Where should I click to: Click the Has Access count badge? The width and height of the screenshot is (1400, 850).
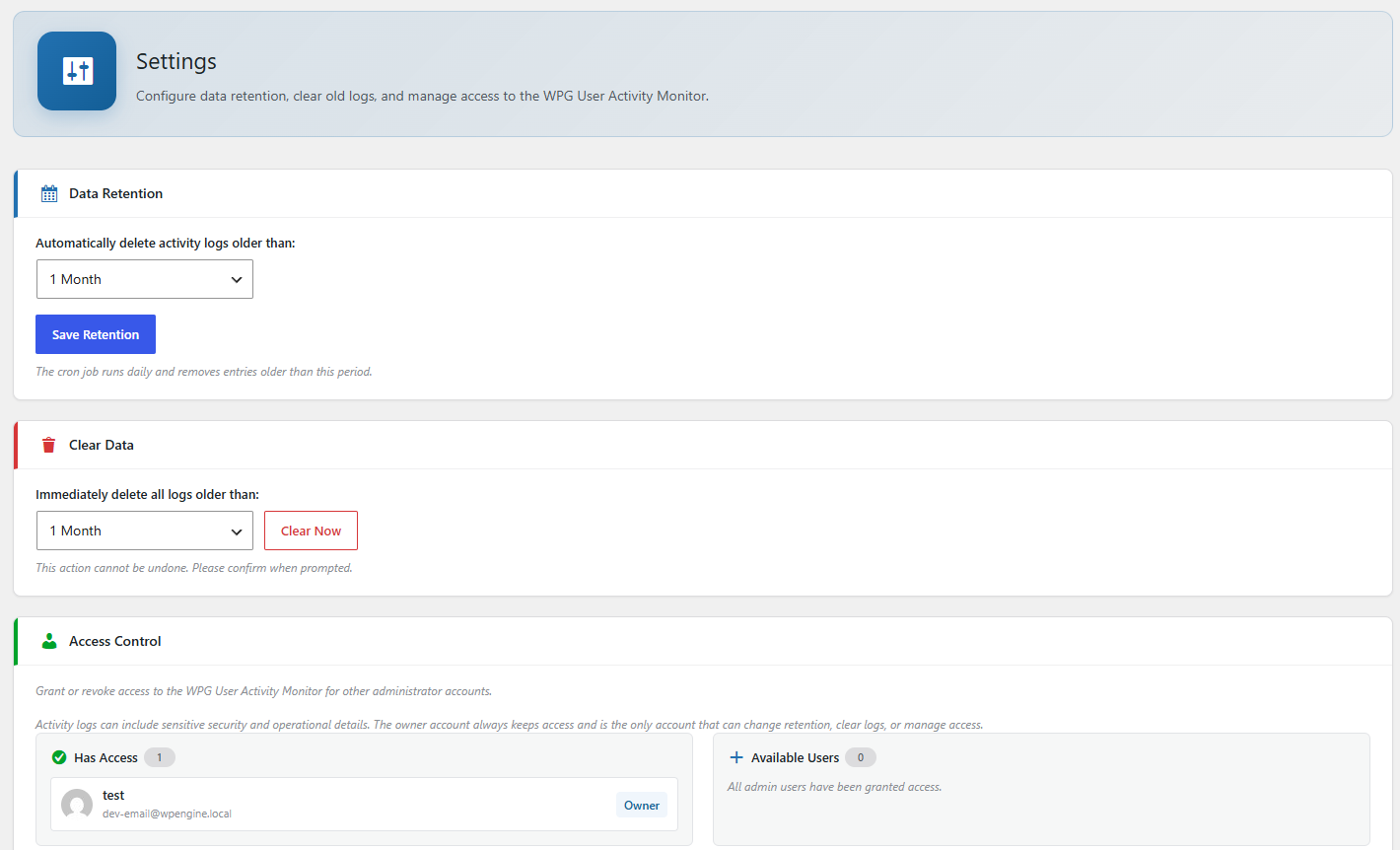[x=160, y=757]
